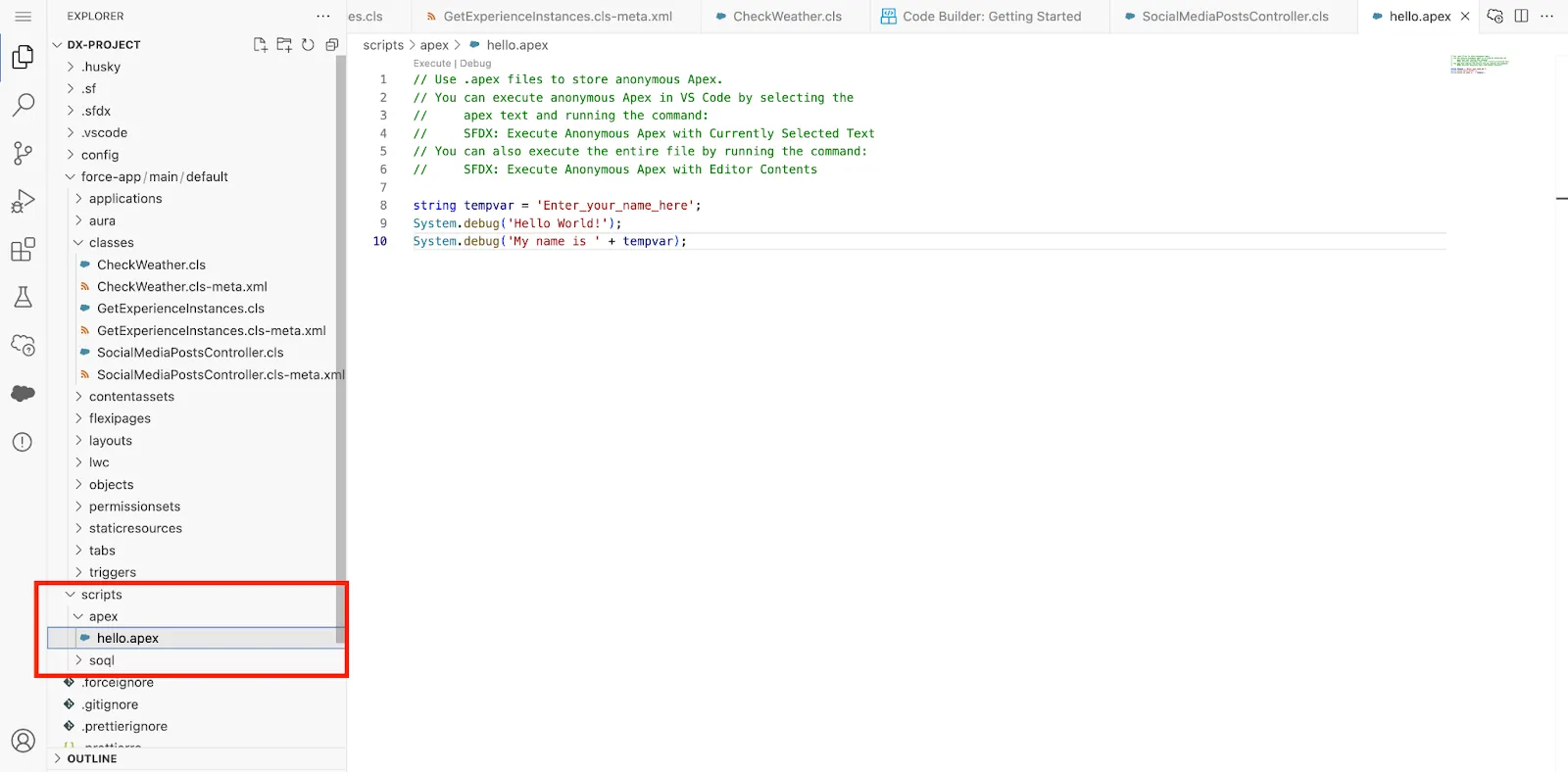This screenshot has width=1568, height=772.
Task: Open the Testing beaker view
Action: coord(24,297)
